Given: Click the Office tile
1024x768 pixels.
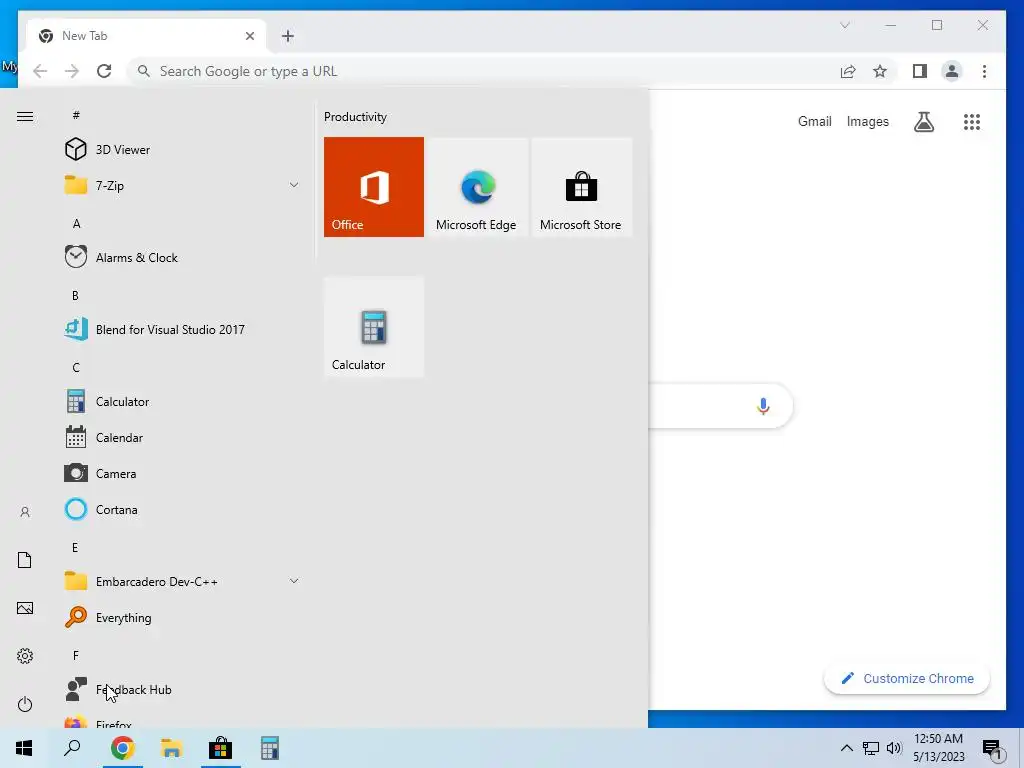Looking at the screenshot, I should point(374,187).
